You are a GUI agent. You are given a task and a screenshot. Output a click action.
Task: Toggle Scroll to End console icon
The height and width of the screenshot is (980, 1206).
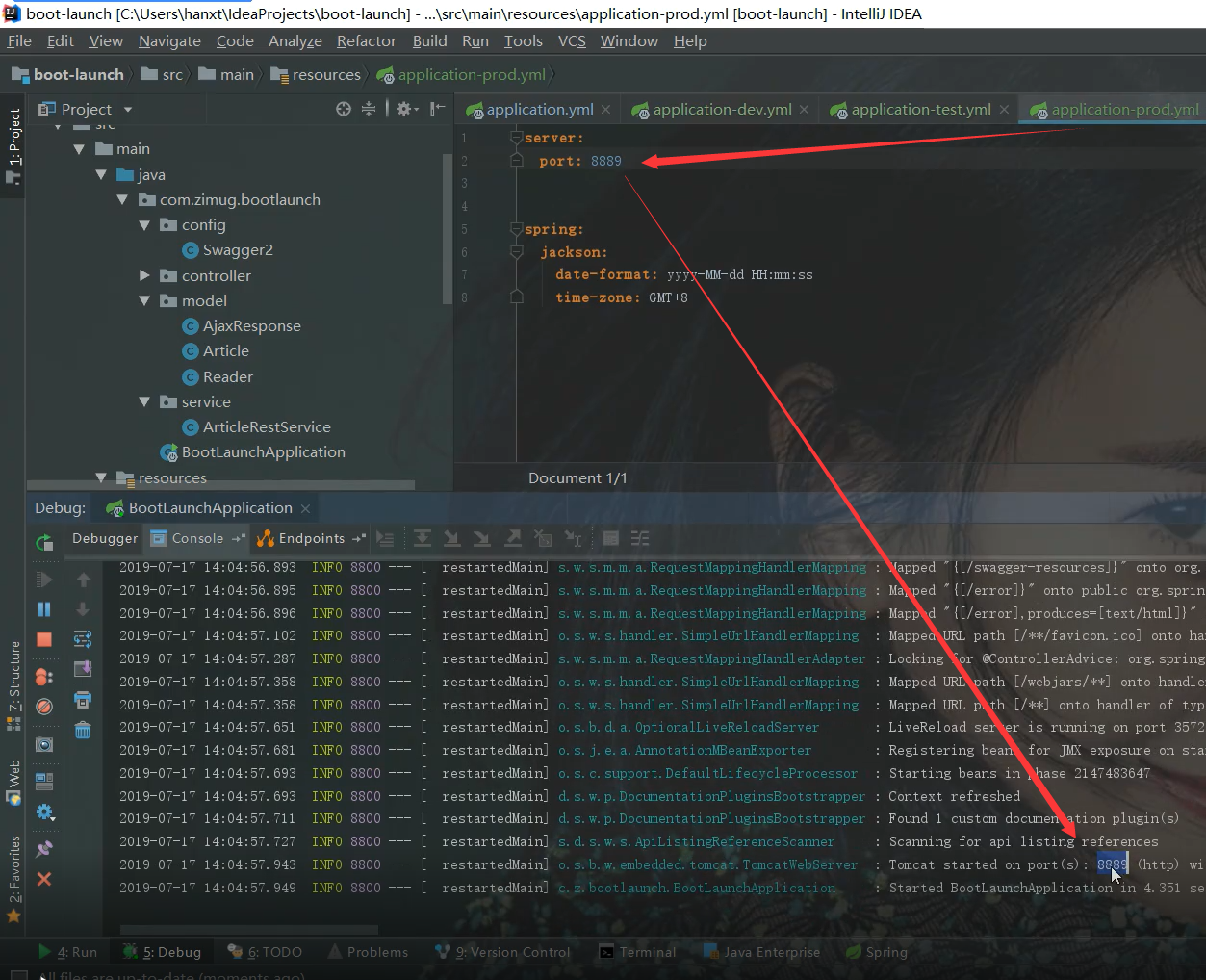coord(83,668)
